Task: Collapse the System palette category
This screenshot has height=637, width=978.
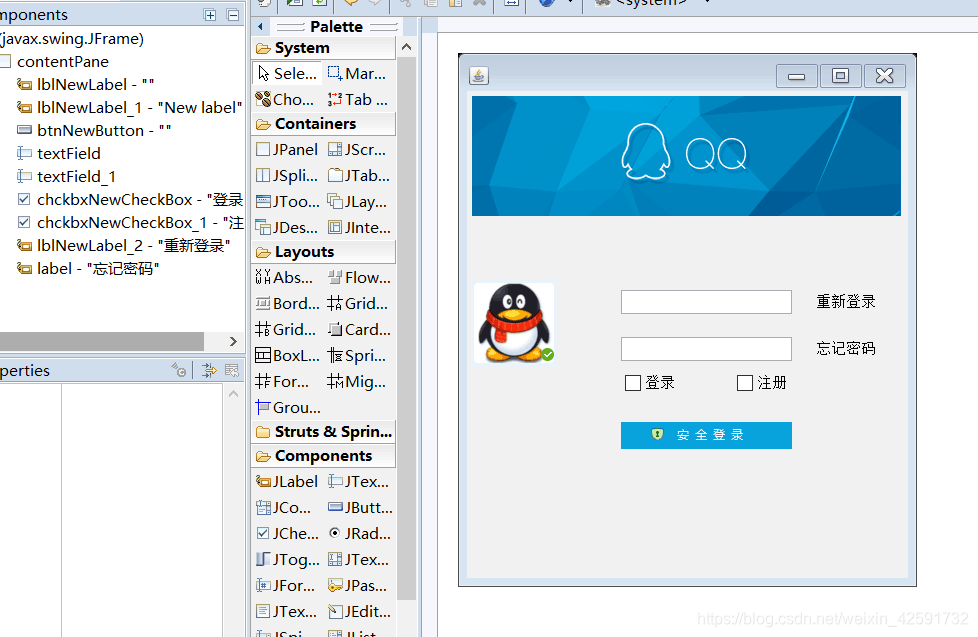Action: [323, 48]
